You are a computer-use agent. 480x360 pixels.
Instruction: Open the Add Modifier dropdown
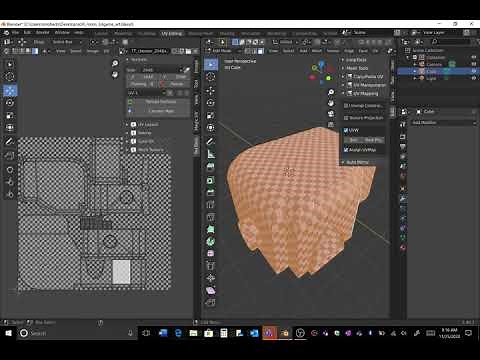point(444,123)
